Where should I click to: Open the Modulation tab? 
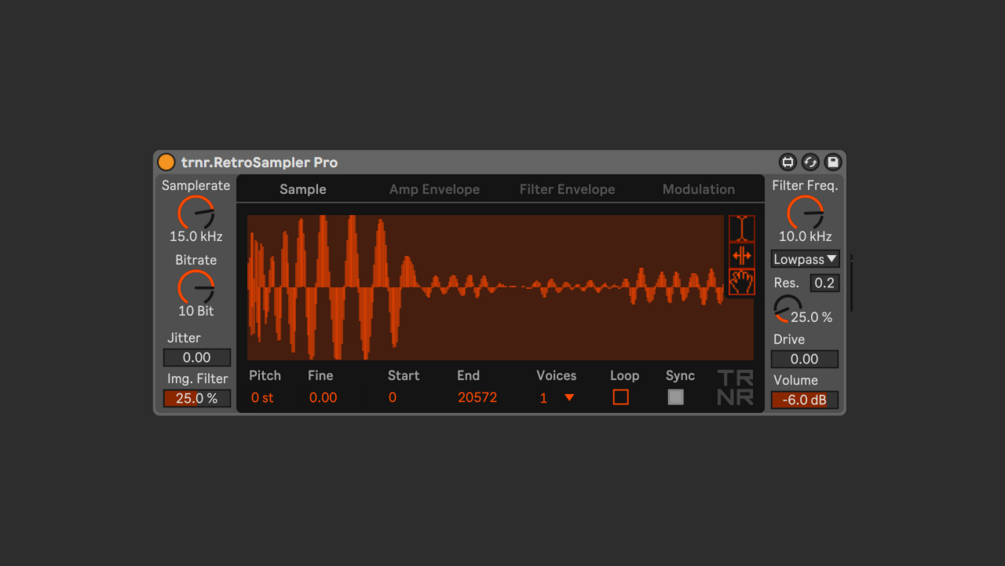[x=698, y=189]
